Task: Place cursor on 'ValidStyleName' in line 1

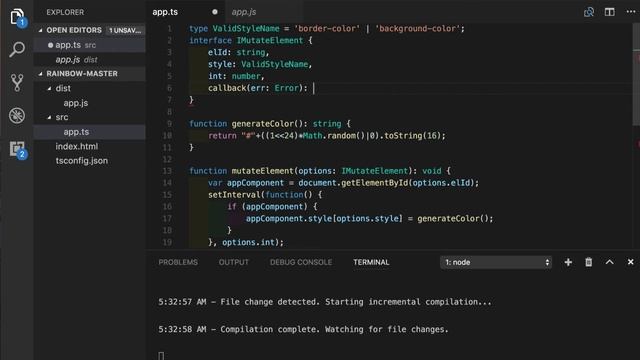Action: pos(246,29)
